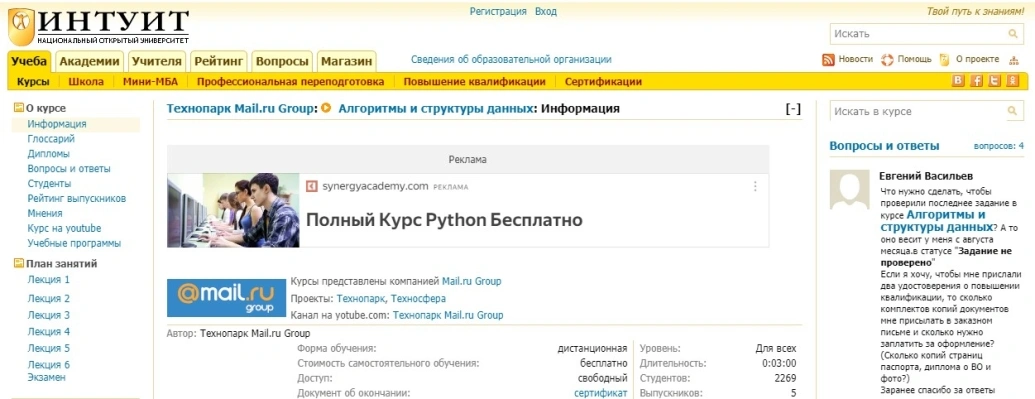Open the ad options three-dot menu
Screen dimensions: 1035x399
click(755, 186)
